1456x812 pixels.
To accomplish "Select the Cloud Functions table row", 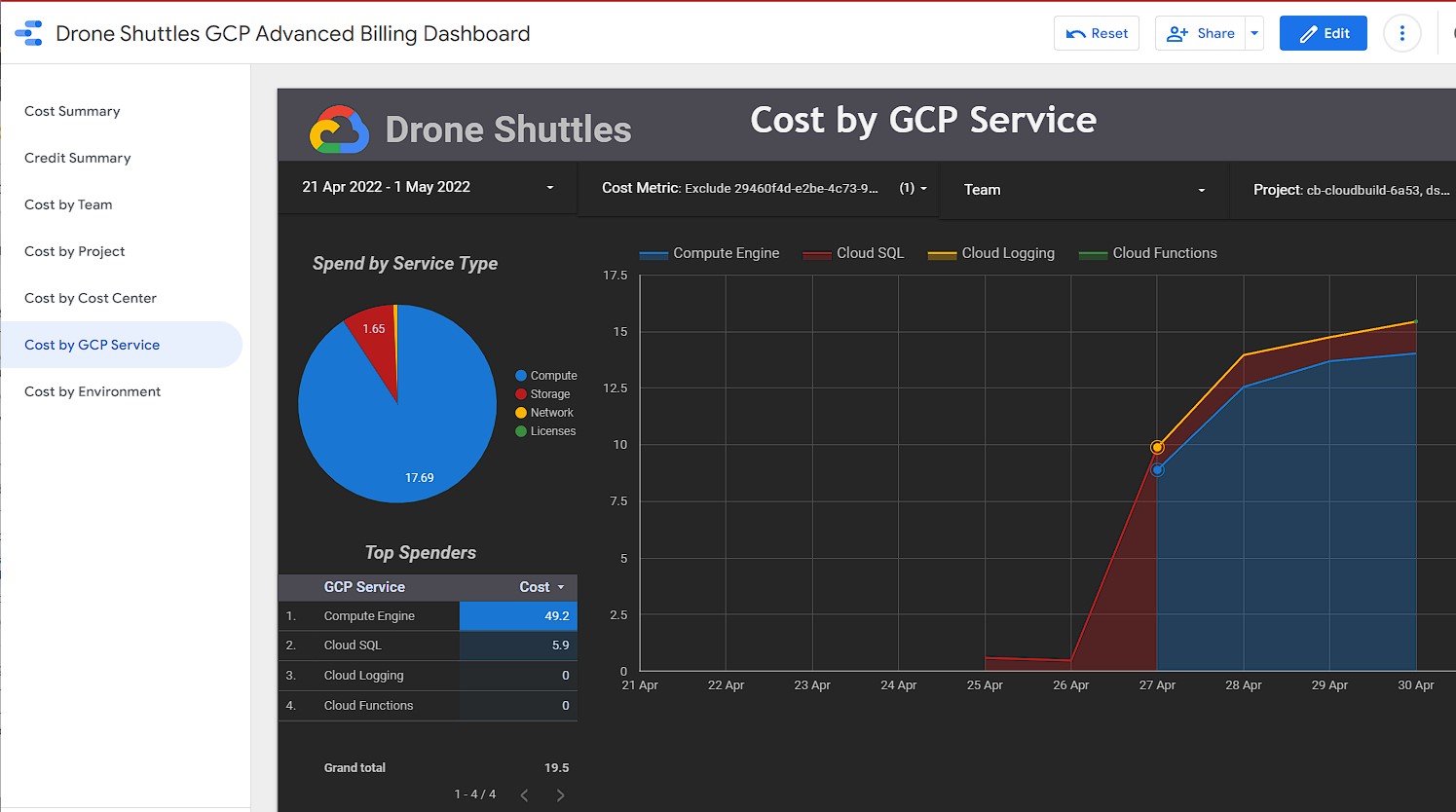I will (x=428, y=706).
